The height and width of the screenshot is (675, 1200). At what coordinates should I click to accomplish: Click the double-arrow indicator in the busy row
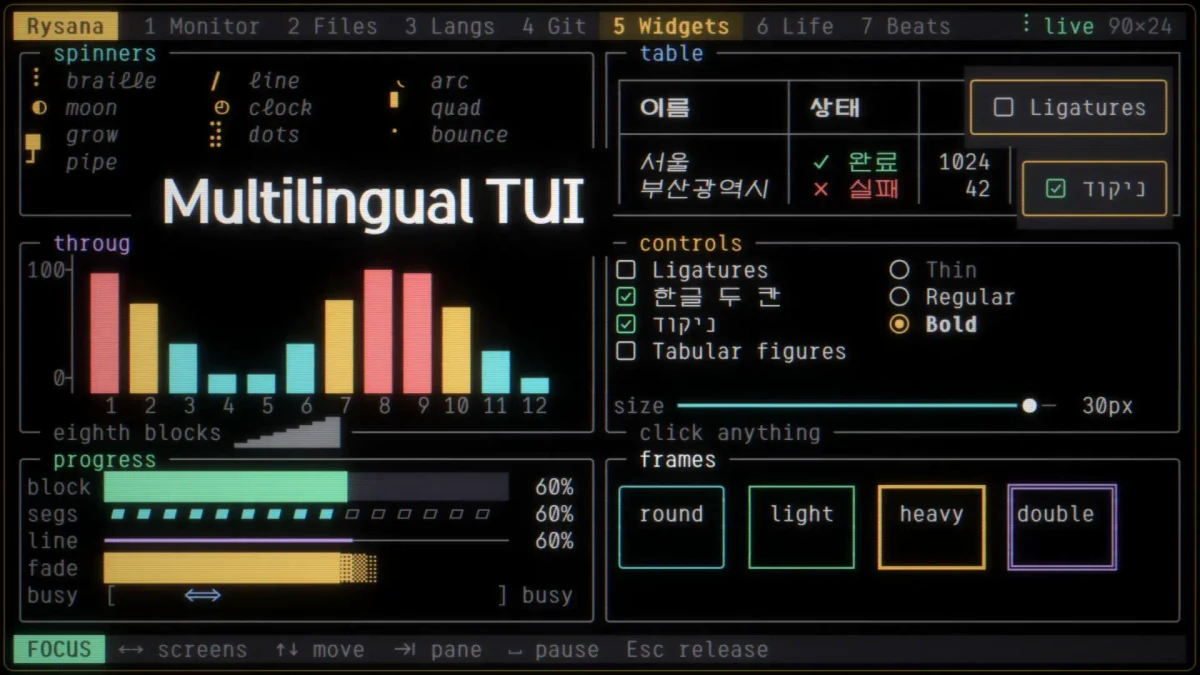[203, 595]
